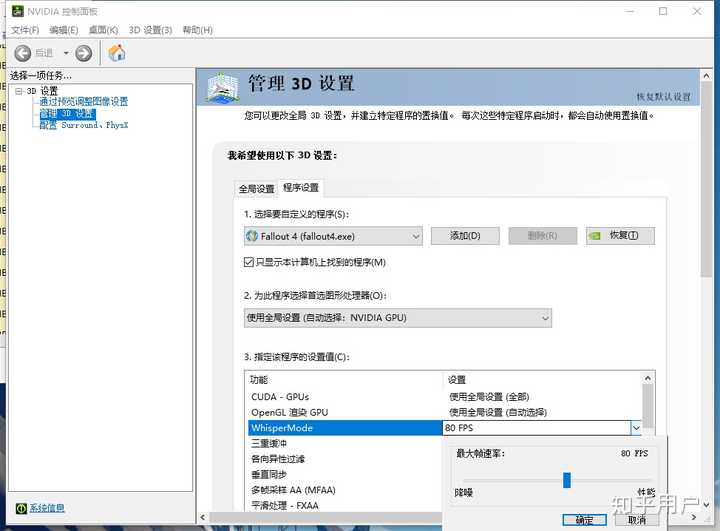The width and height of the screenshot is (720, 531).
Task: Select 三重缓冲 feature row
Action: click(344, 443)
